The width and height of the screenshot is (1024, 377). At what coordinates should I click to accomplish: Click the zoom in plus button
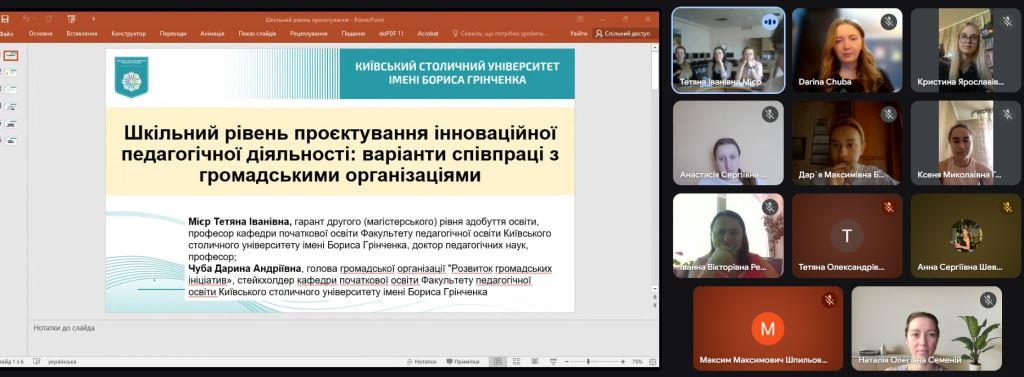(x=622, y=361)
